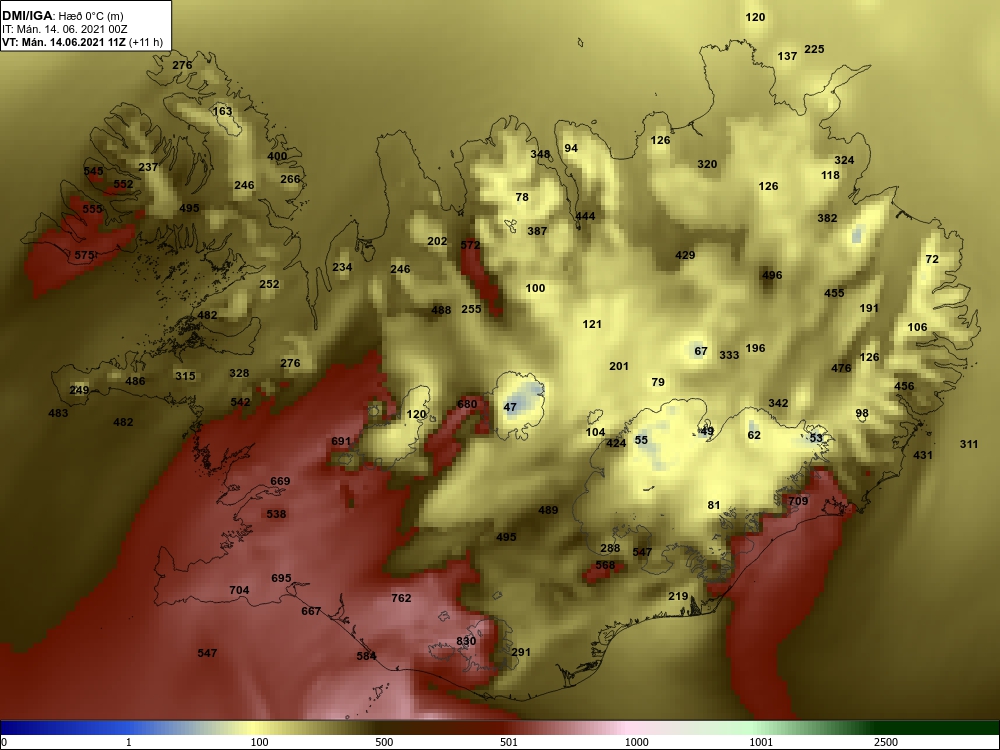Select the 575 value in Westfjords
This screenshot has width=1000, height=750.
(x=84, y=255)
